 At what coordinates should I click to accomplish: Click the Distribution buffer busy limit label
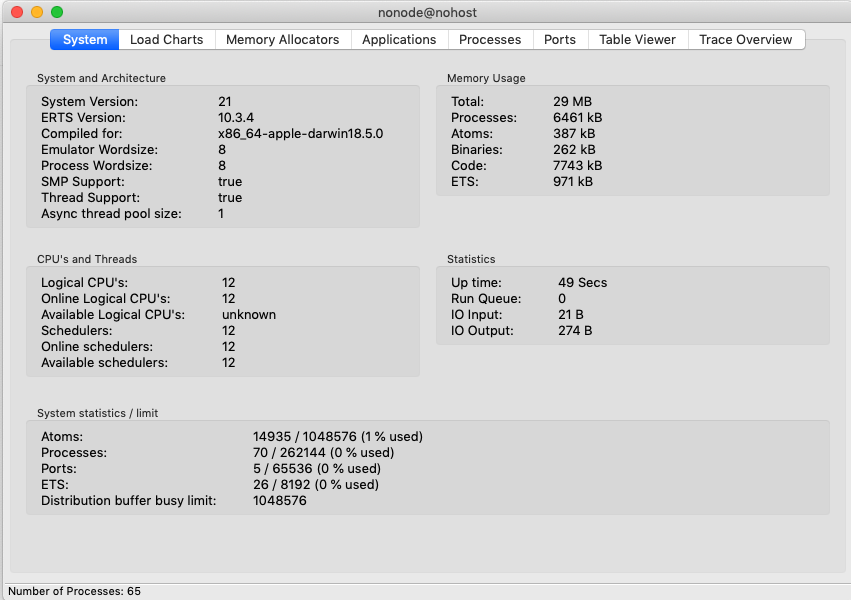129,501
